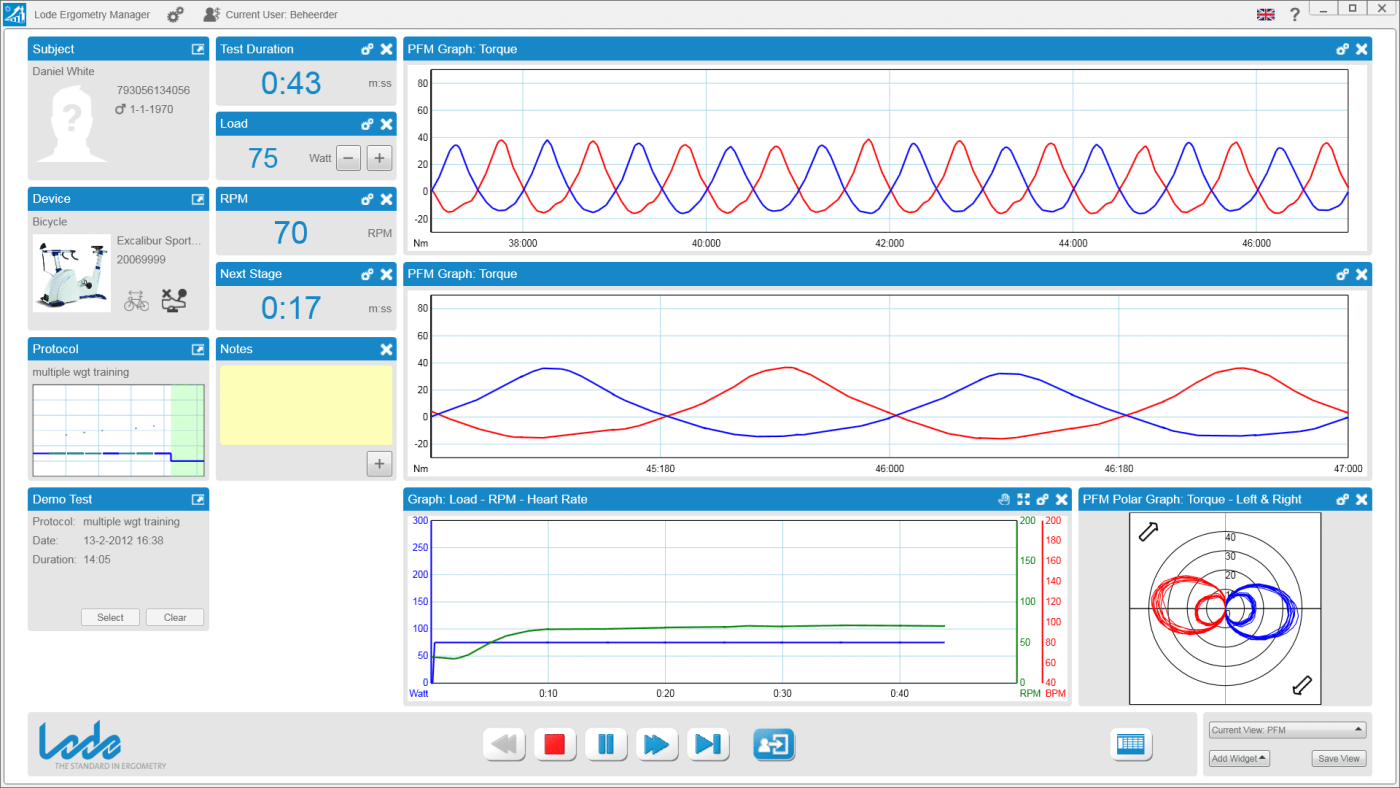Click the Clear button in Demo Test
This screenshot has width=1400, height=788.
pyautogui.click(x=175, y=617)
